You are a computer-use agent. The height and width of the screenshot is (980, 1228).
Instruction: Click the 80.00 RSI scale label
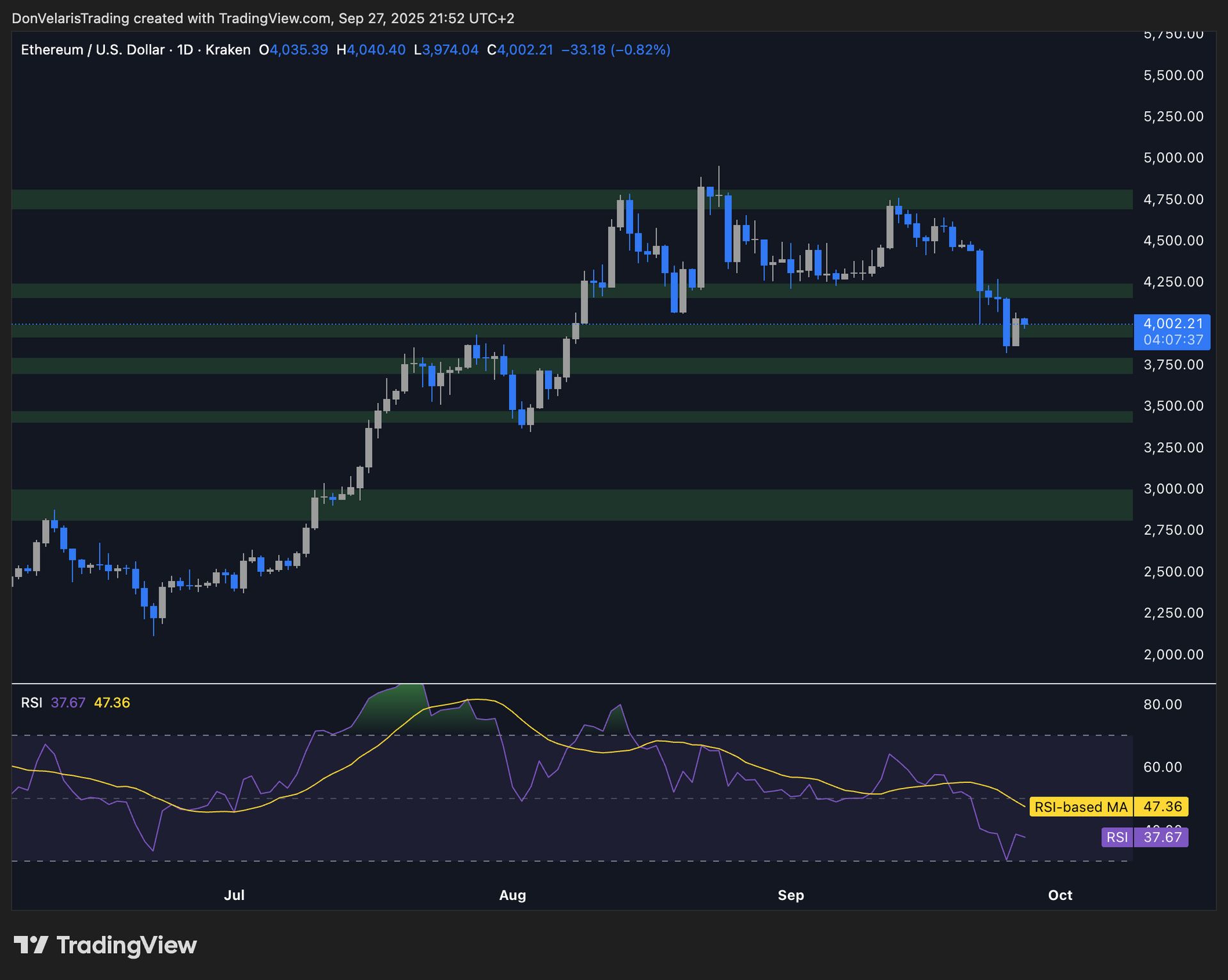click(x=1162, y=704)
